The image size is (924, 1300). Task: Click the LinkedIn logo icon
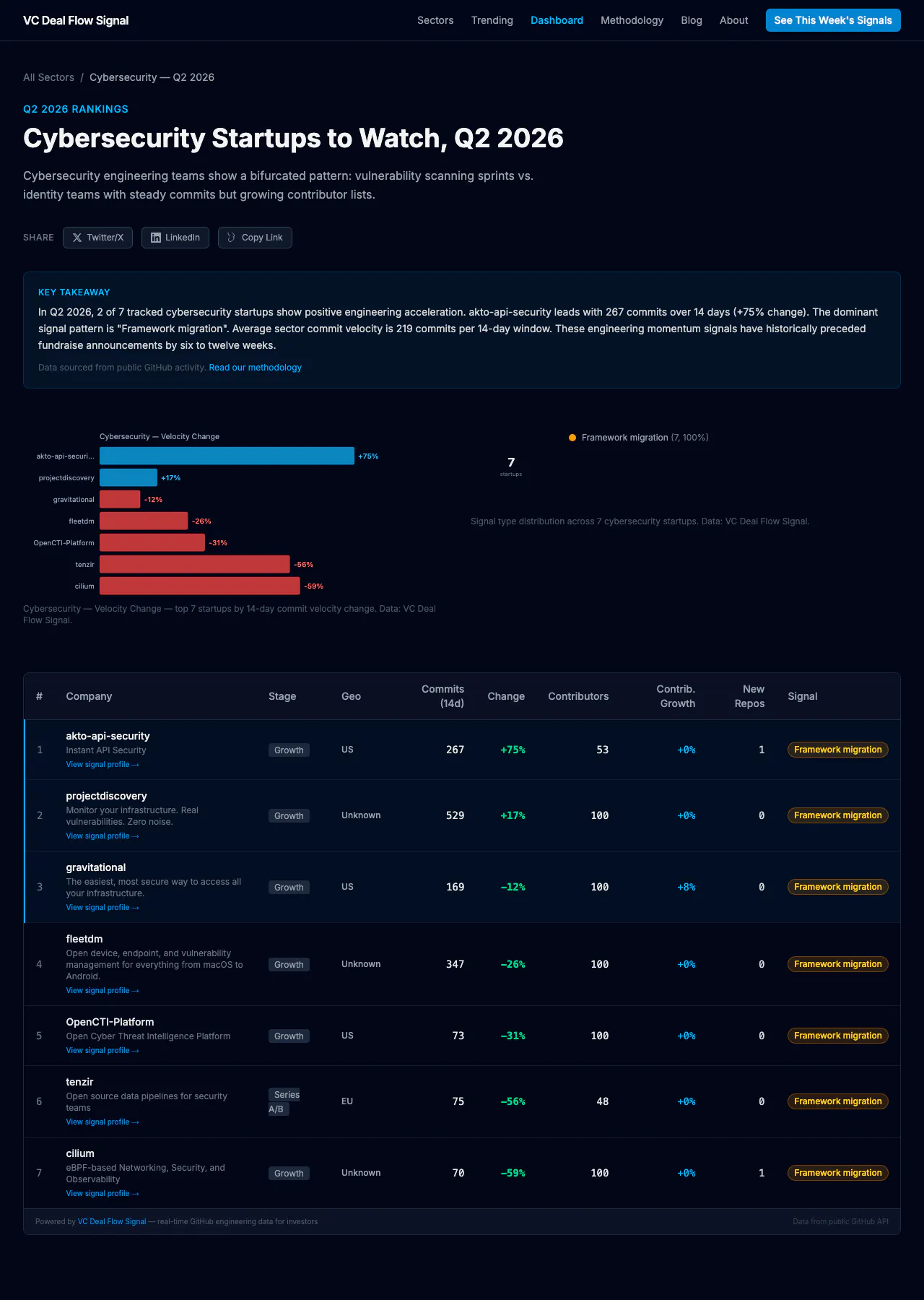156,238
